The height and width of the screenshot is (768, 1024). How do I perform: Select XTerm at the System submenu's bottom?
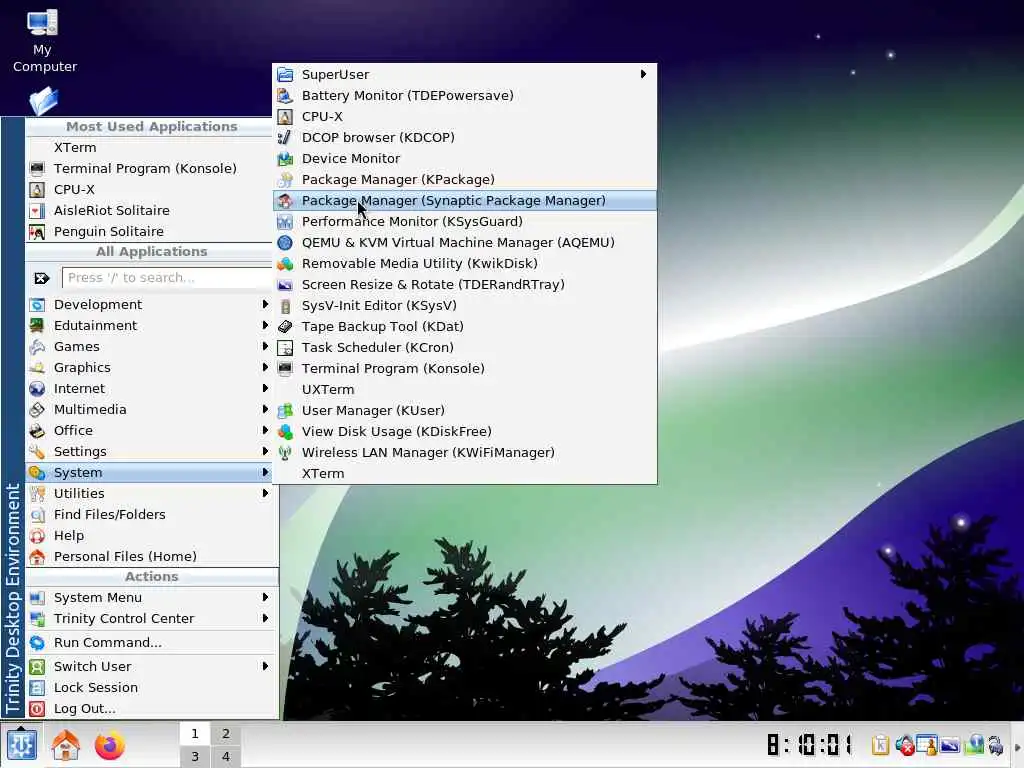[x=464, y=473]
